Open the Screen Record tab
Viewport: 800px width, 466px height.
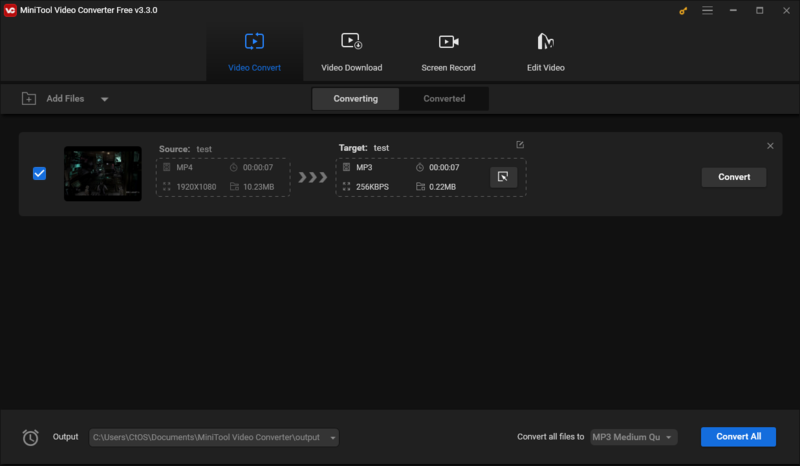pyautogui.click(x=448, y=53)
